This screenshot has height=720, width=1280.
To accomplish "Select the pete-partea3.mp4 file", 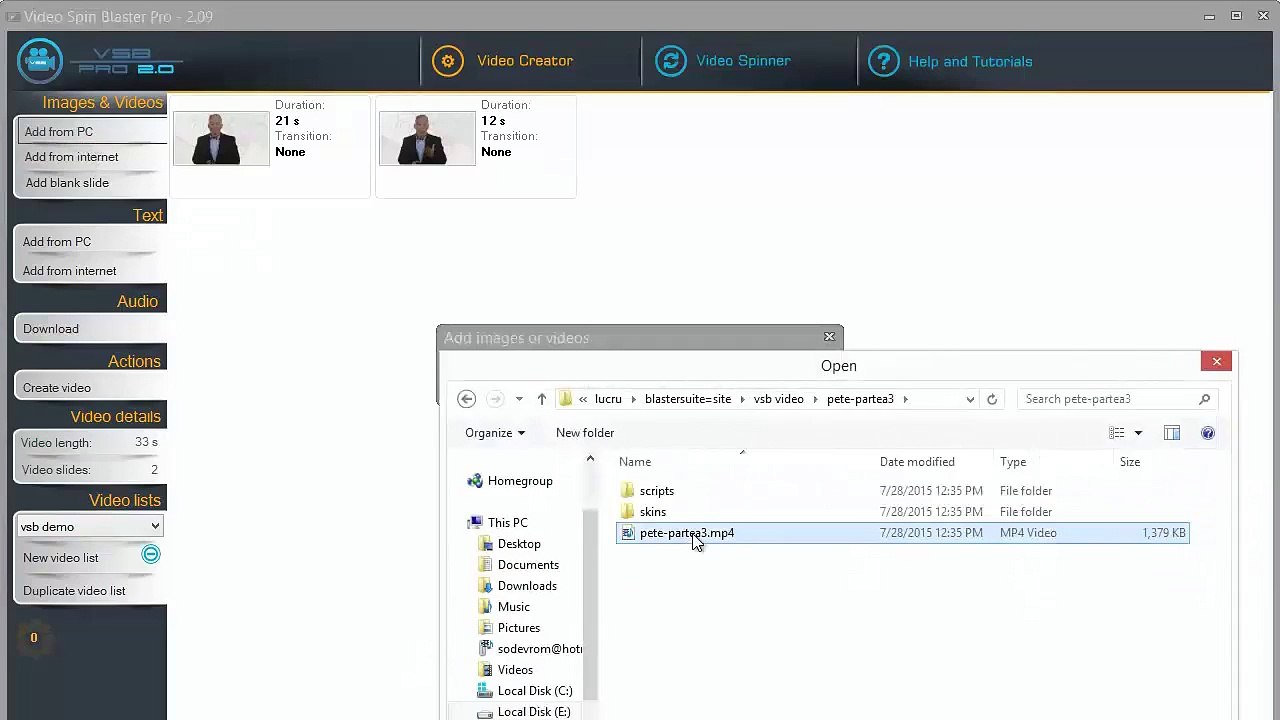I will tap(903, 533).
